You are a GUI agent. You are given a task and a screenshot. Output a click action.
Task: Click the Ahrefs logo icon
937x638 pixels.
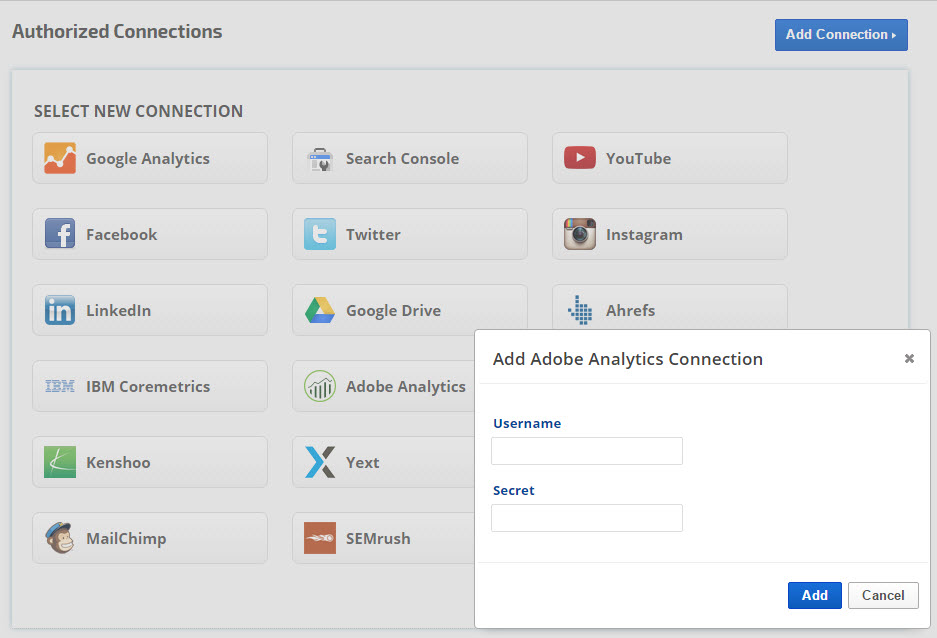click(580, 310)
